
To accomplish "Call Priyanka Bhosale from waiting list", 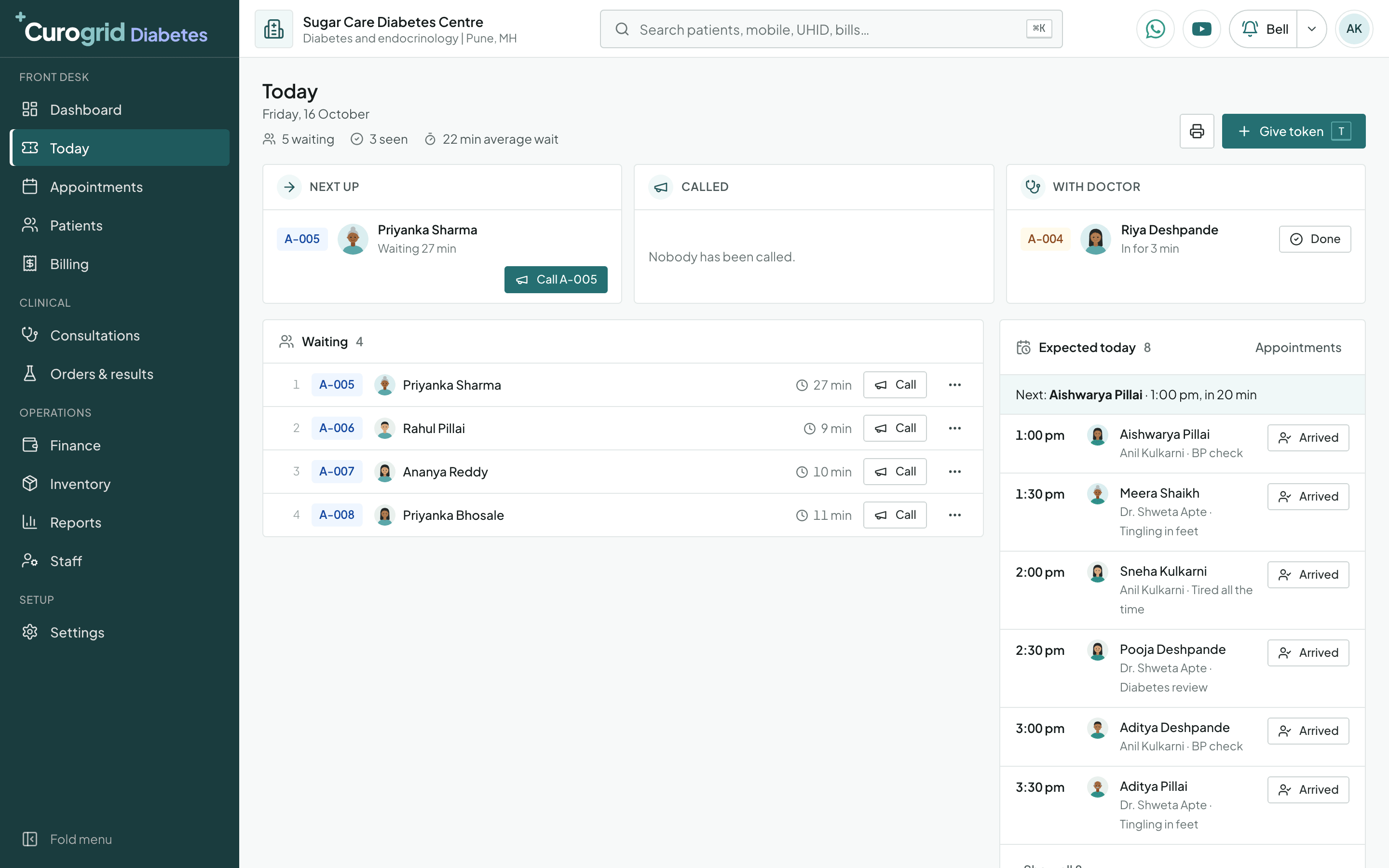I will tap(895, 515).
